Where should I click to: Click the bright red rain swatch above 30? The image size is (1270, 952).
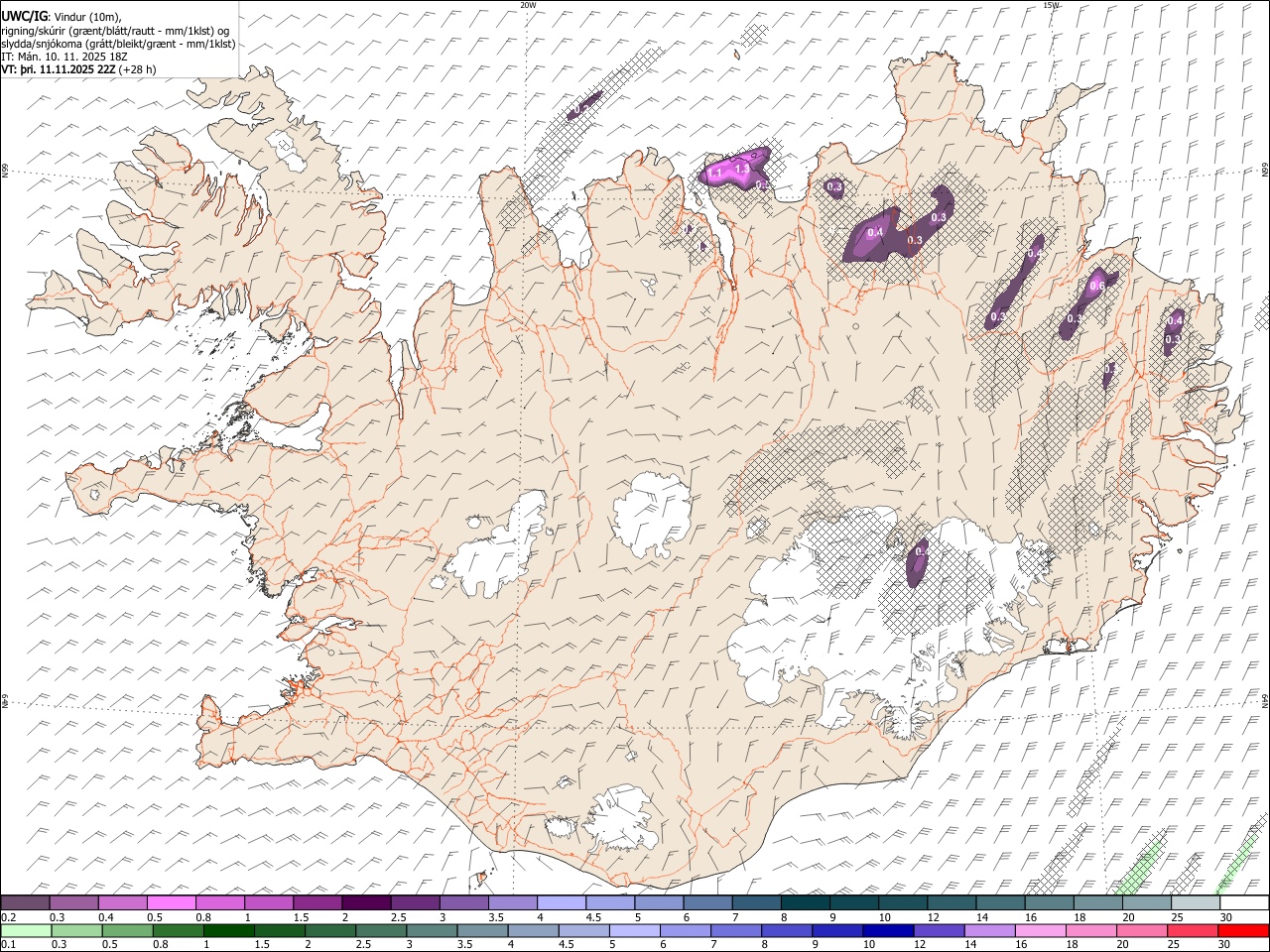pyautogui.click(x=1243, y=930)
